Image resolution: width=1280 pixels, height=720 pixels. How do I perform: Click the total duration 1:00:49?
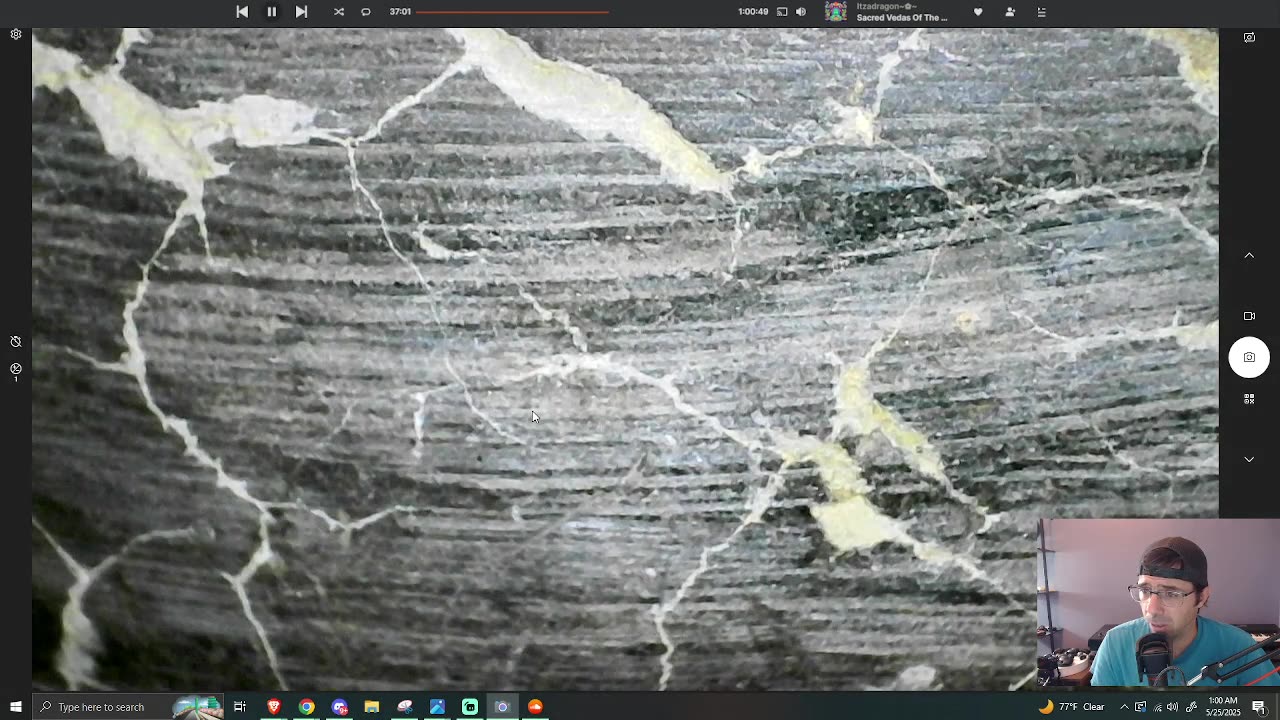[x=753, y=12]
